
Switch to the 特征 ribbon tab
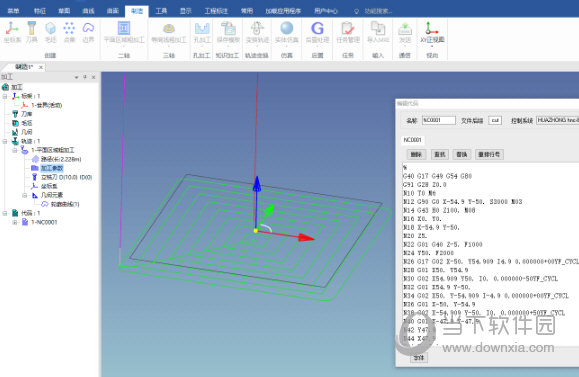(40, 11)
